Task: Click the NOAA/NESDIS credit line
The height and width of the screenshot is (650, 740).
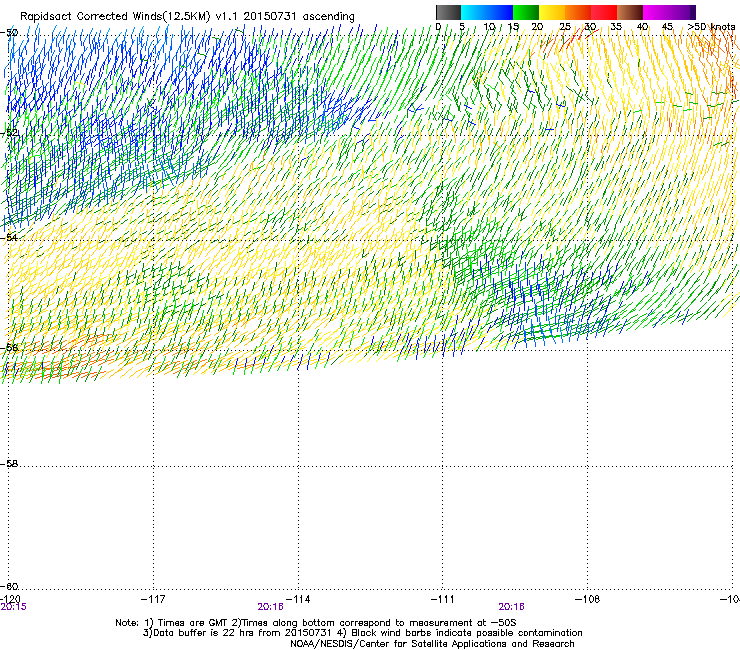Action: (432, 644)
